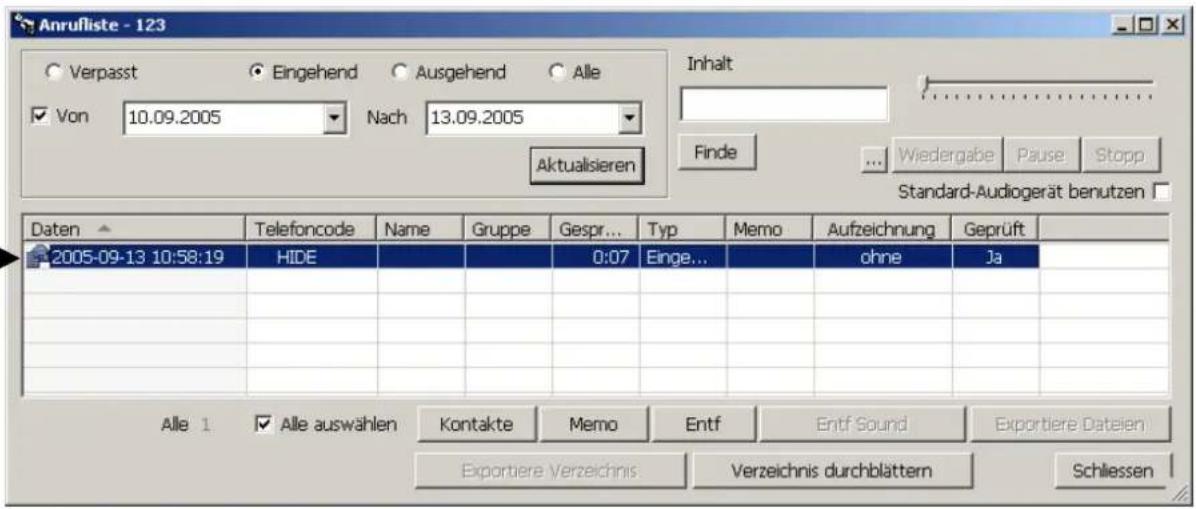Viewport: 1196px width, 509px height.
Task: Click the Typ column header
Action: tap(682, 228)
